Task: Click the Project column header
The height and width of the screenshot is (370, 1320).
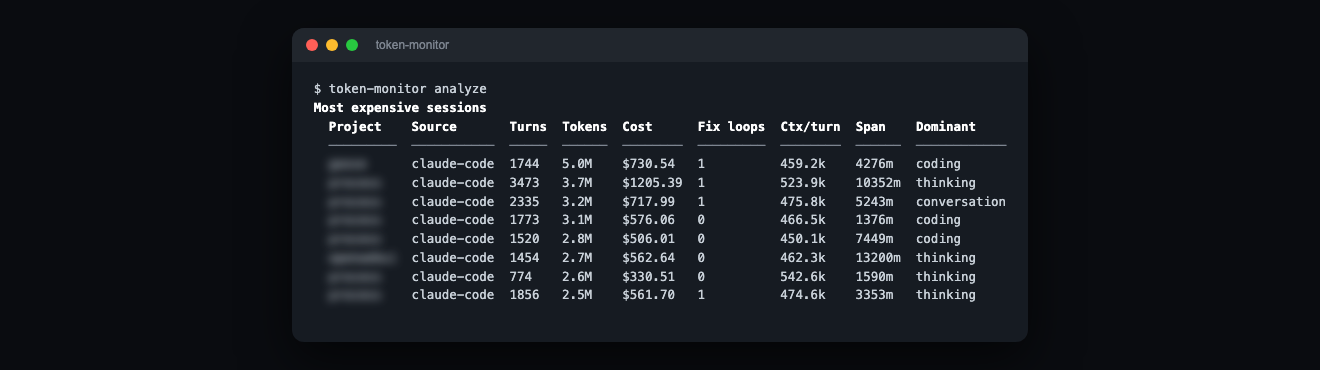Action: [x=355, y=126]
